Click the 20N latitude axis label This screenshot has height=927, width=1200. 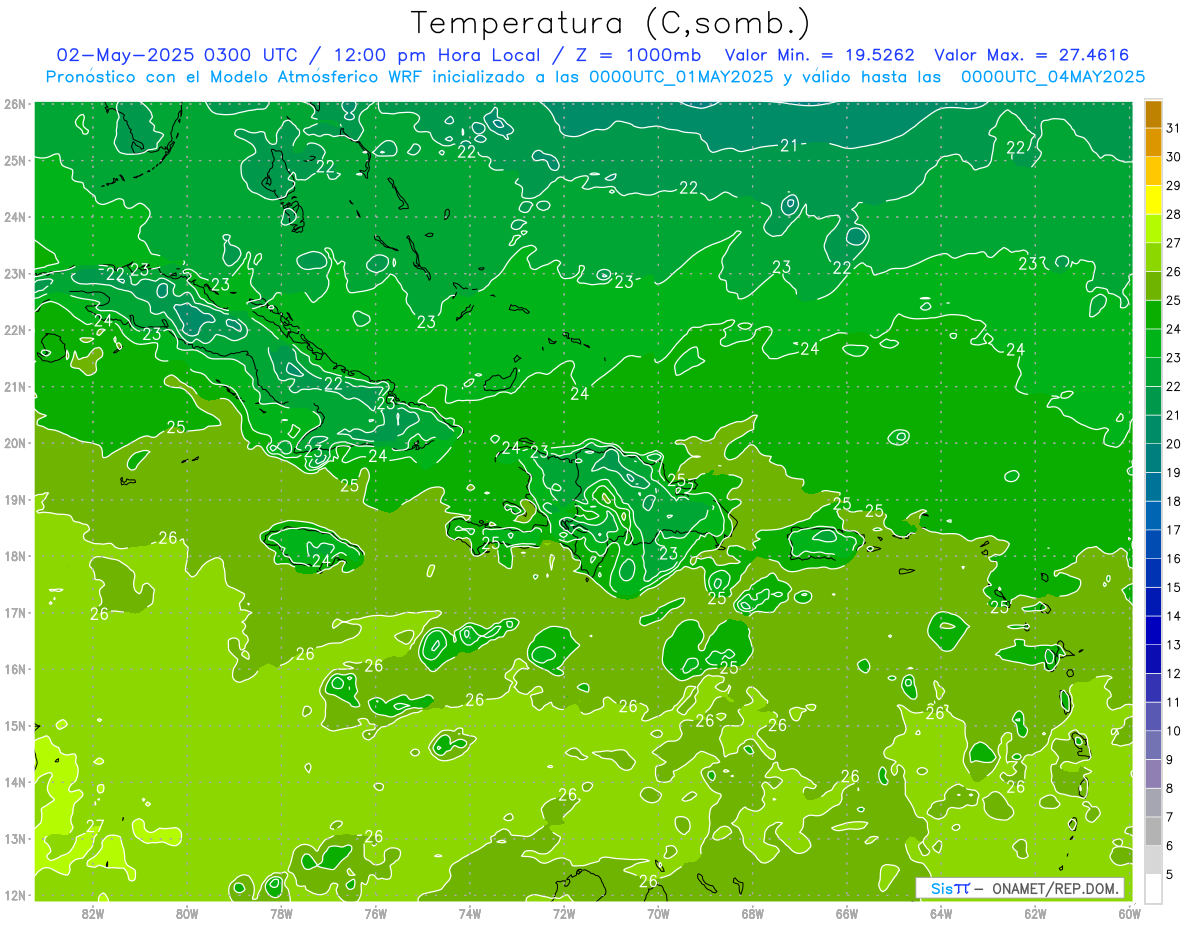[x=14, y=443]
